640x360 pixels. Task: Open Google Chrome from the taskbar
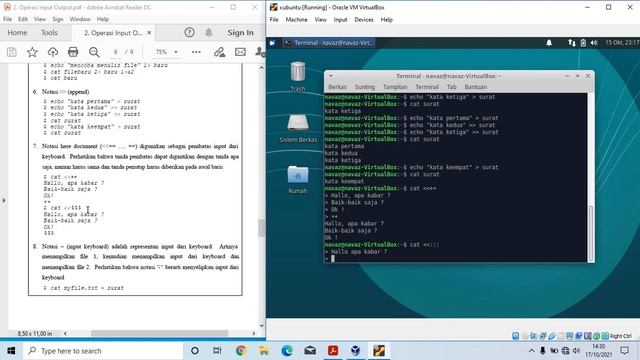(241, 351)
